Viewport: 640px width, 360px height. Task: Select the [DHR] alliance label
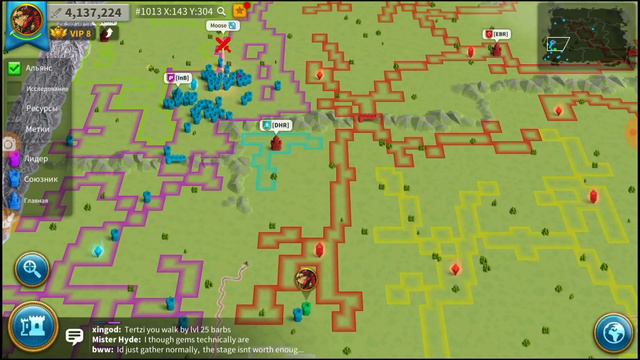pyautogui.click(x=276, y=125)
